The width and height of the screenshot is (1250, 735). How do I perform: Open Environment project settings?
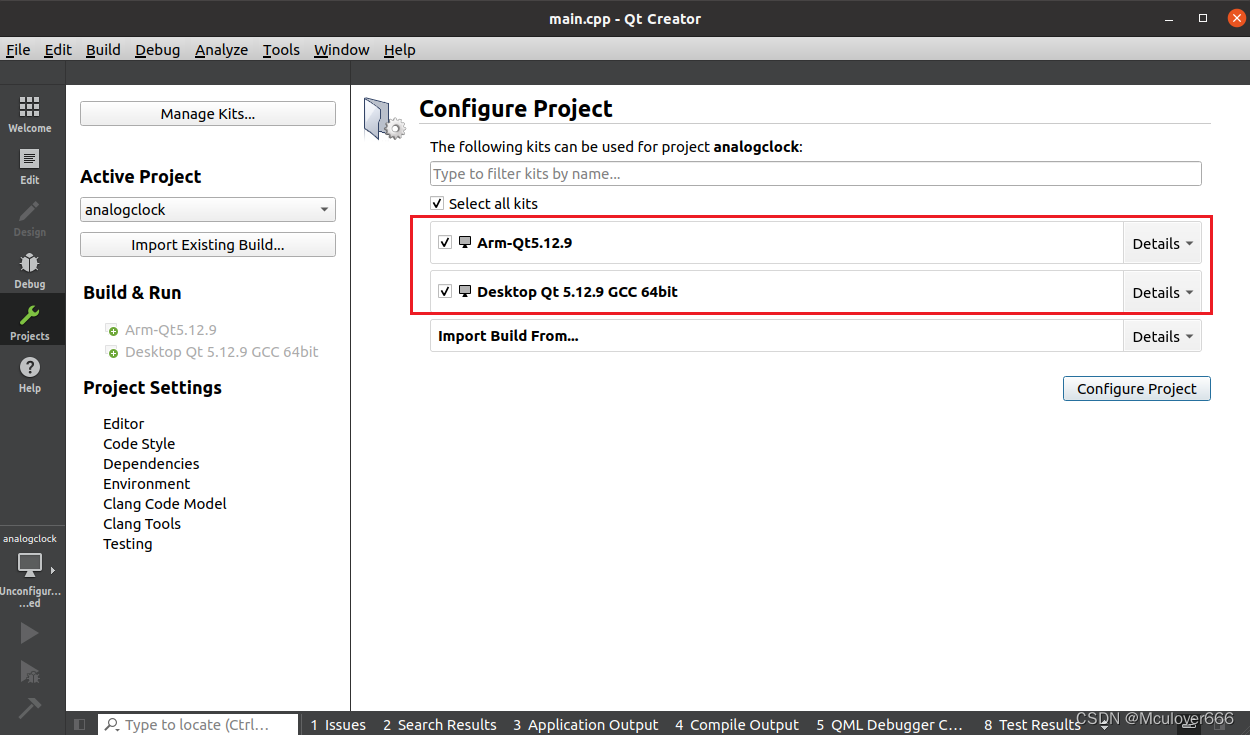coord(146,484)
